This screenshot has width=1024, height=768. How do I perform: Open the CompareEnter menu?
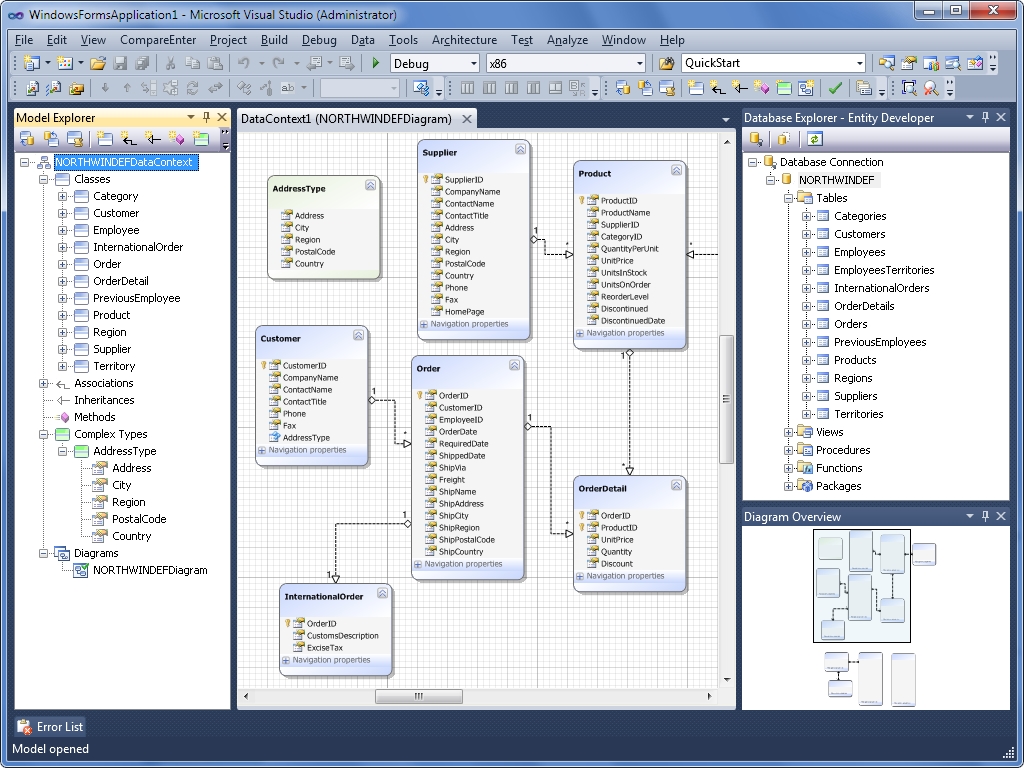point(158,40)
